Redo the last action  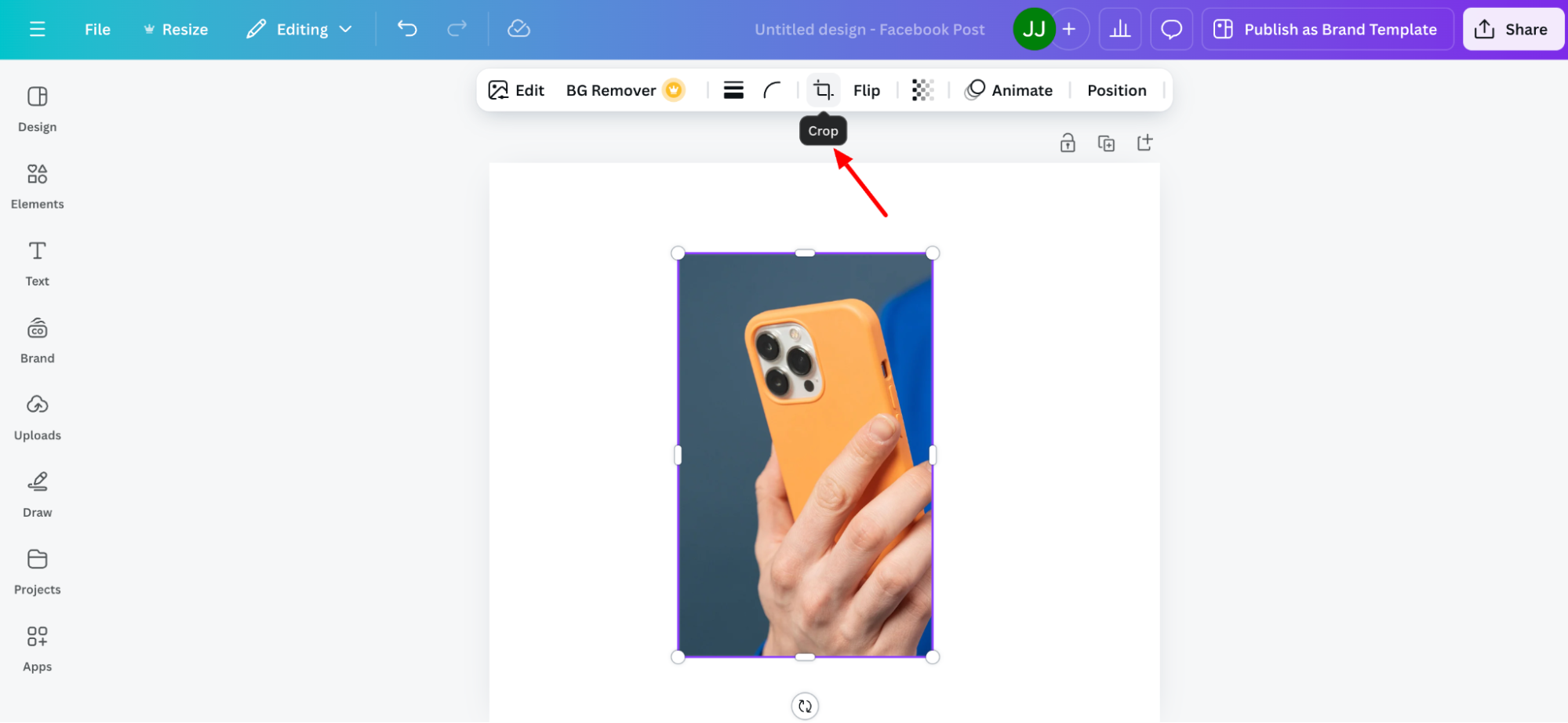point(457,29)
